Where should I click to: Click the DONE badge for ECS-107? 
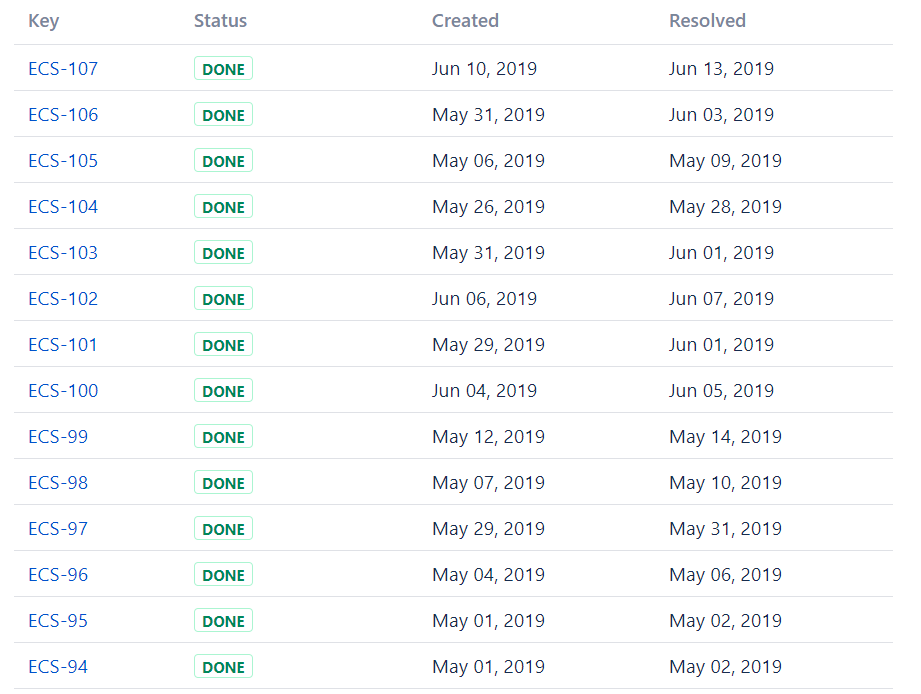coord(223,69)
